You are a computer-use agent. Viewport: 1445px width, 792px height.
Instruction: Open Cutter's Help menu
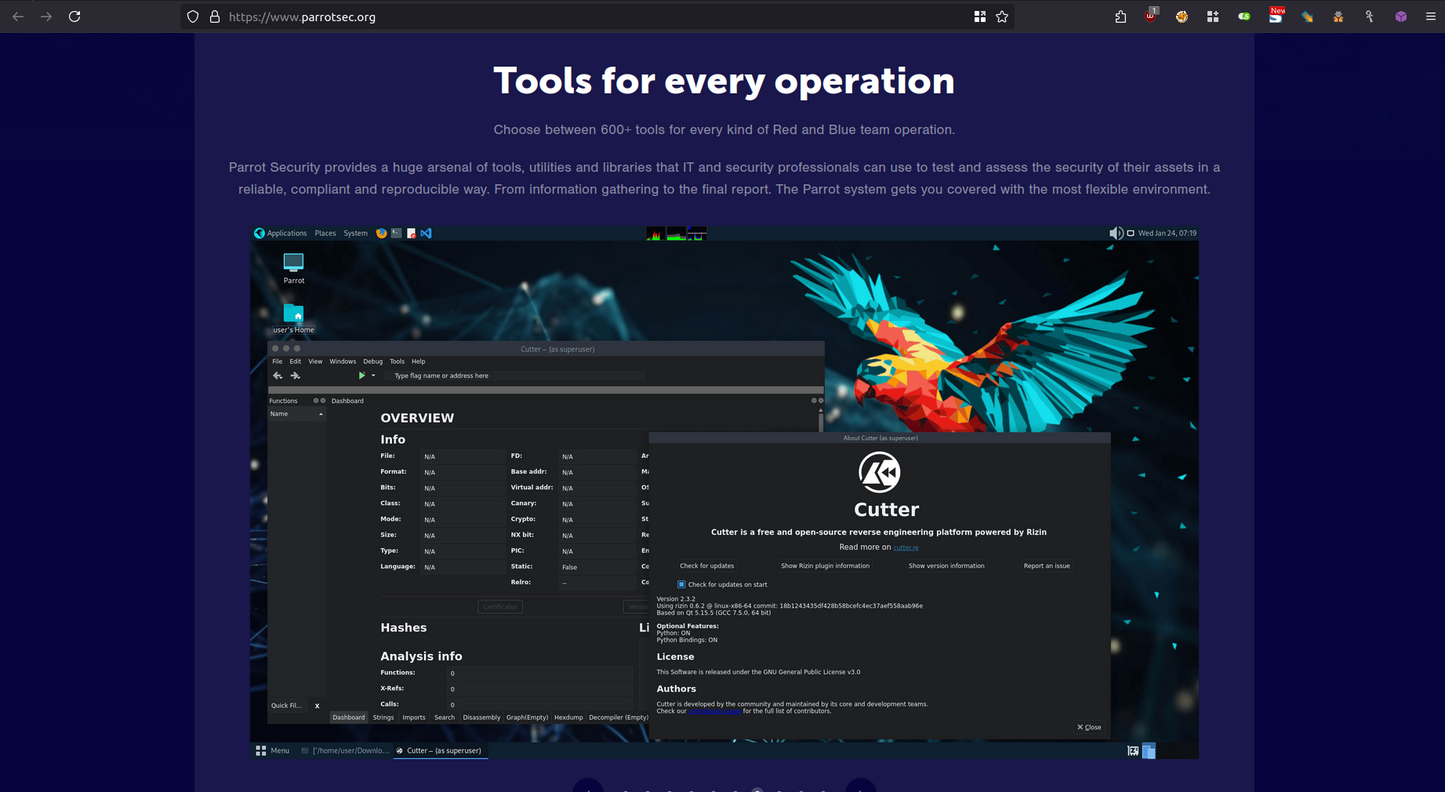click(418, 361)
